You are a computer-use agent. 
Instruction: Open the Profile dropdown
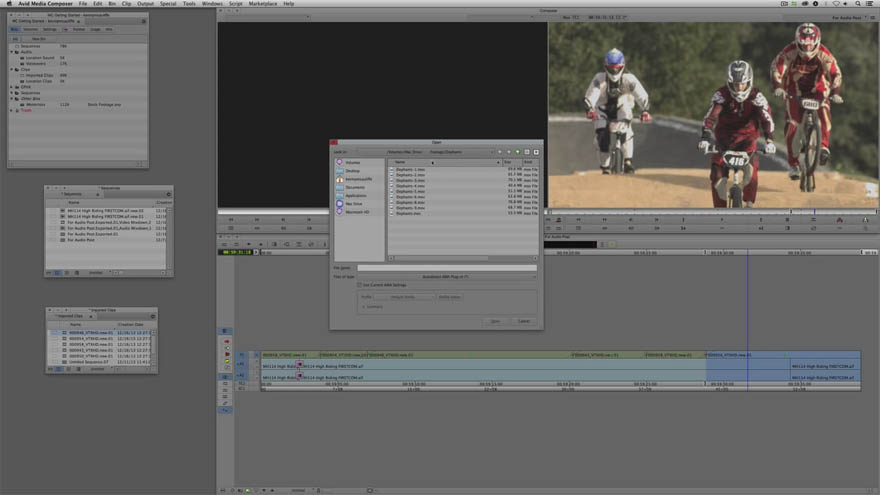click(x=405, y=297)
